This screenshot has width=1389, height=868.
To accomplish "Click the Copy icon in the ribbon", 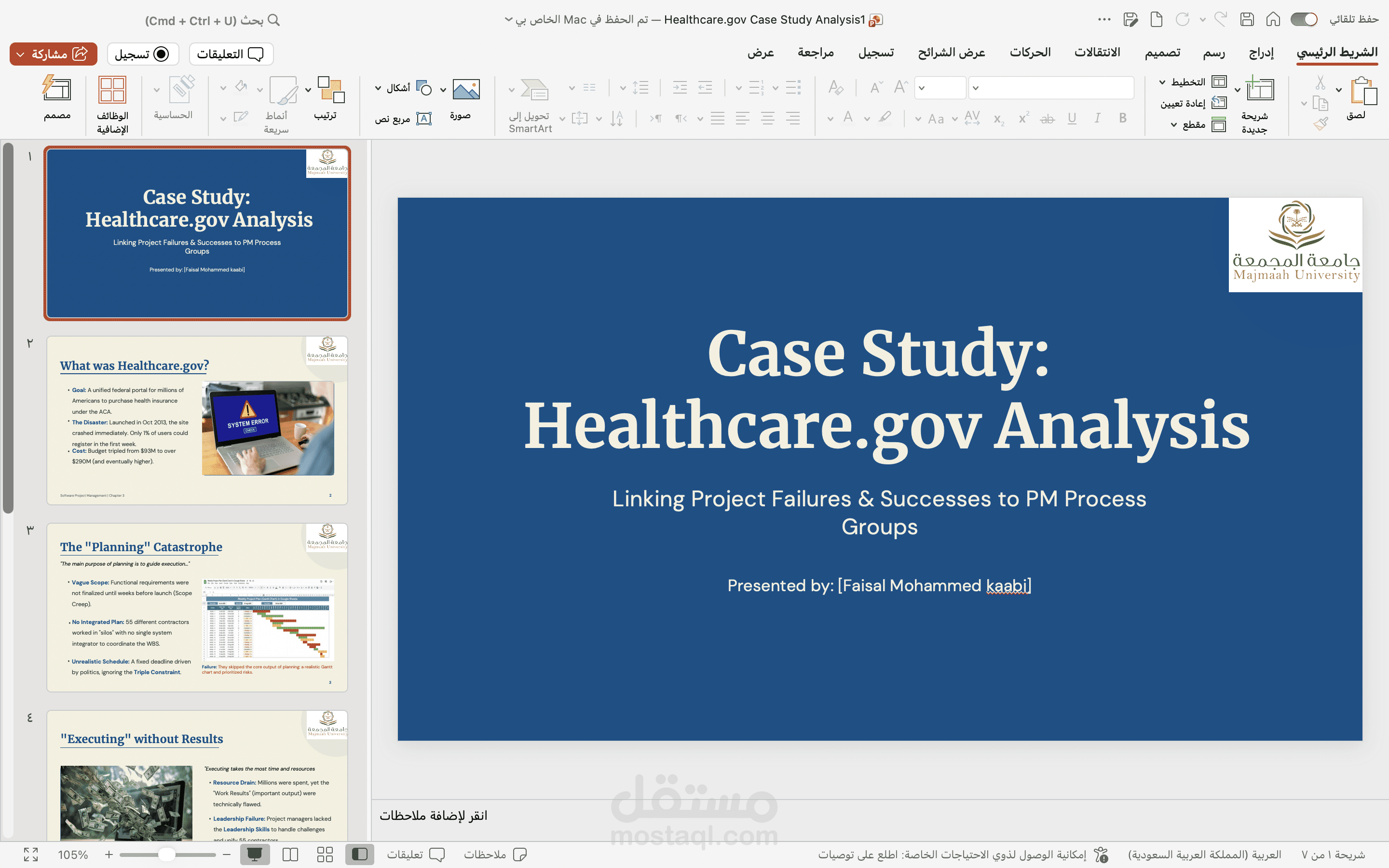I will click(x=1321, y=104).
